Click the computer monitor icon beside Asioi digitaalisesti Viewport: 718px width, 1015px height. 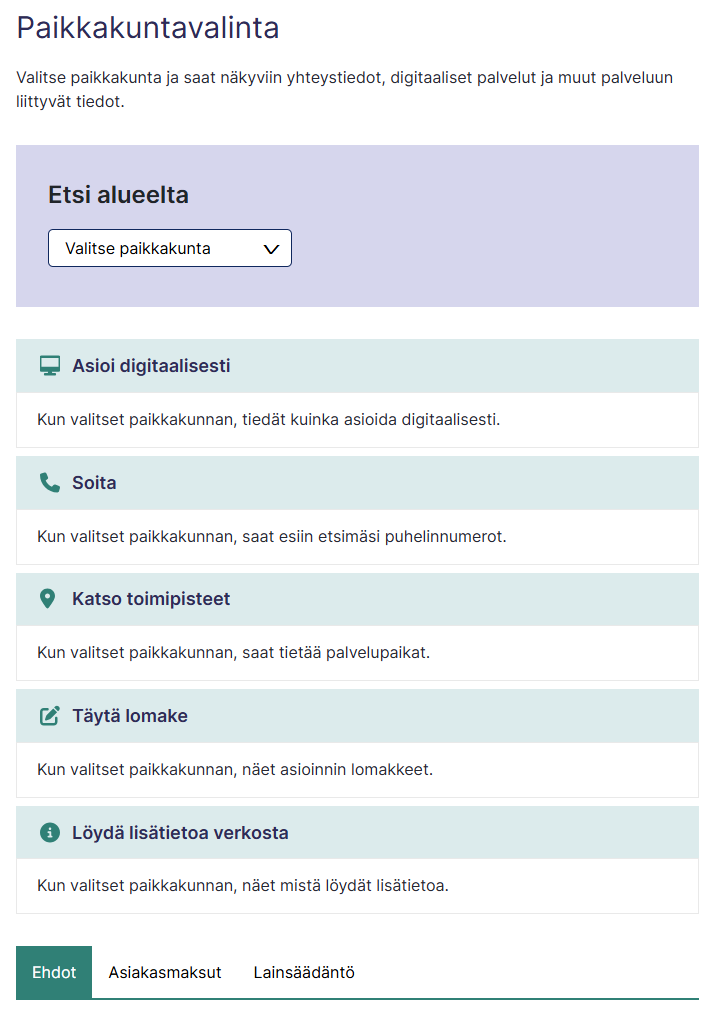[50, 366]
